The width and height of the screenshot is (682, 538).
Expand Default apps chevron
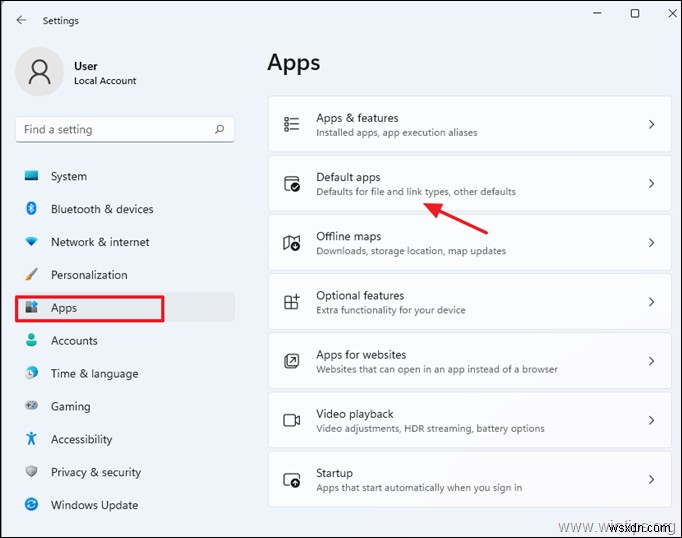click(x=651, y=184)
